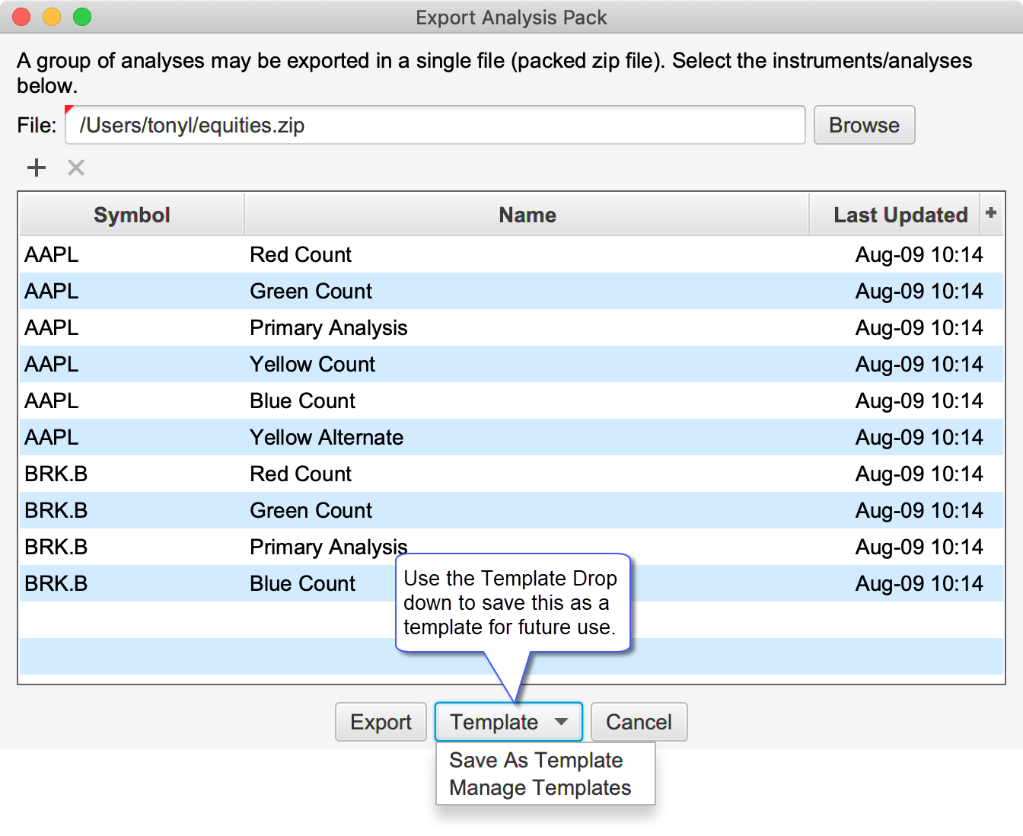This screenshot has width=1023, height=836.
Task: Click the X icon to remove analysis
Action: point(76,167)
